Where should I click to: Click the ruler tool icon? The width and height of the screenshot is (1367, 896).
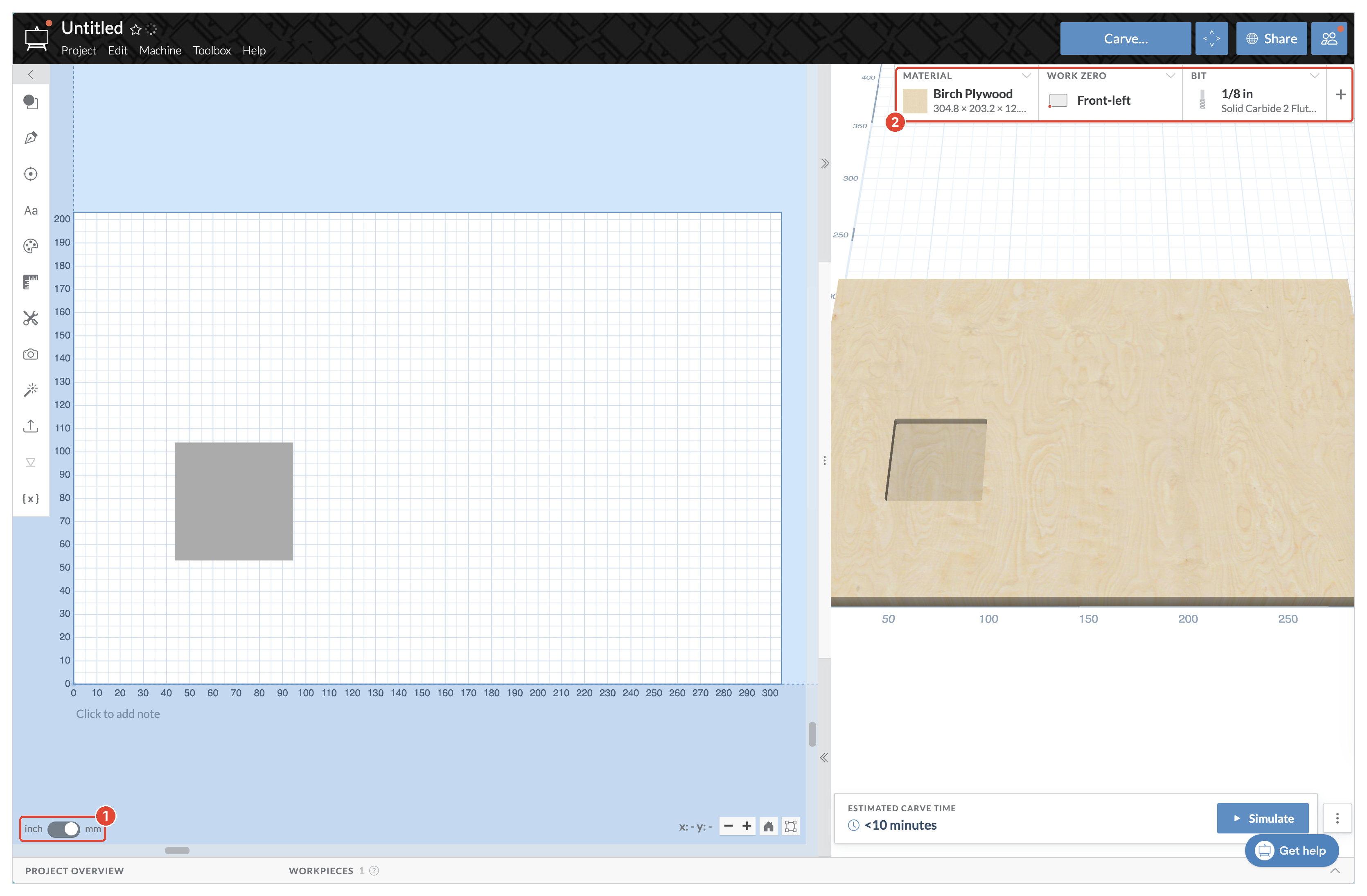pyautogui.click(x=30, y=282)
